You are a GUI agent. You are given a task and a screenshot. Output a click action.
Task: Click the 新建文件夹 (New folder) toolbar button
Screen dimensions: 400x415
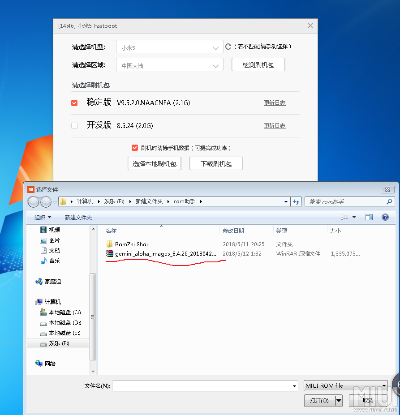pos(78,217)
